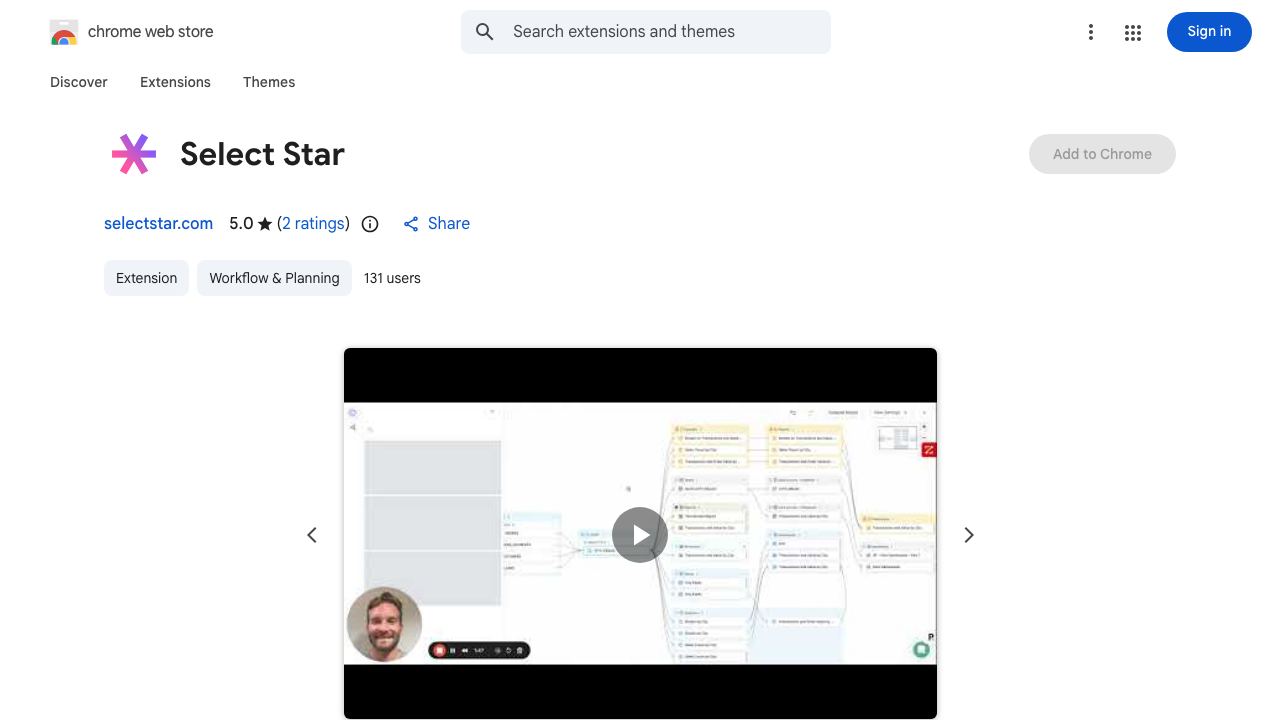
Task: Go to the Discover tab
Action: click(x=79, y=82)
